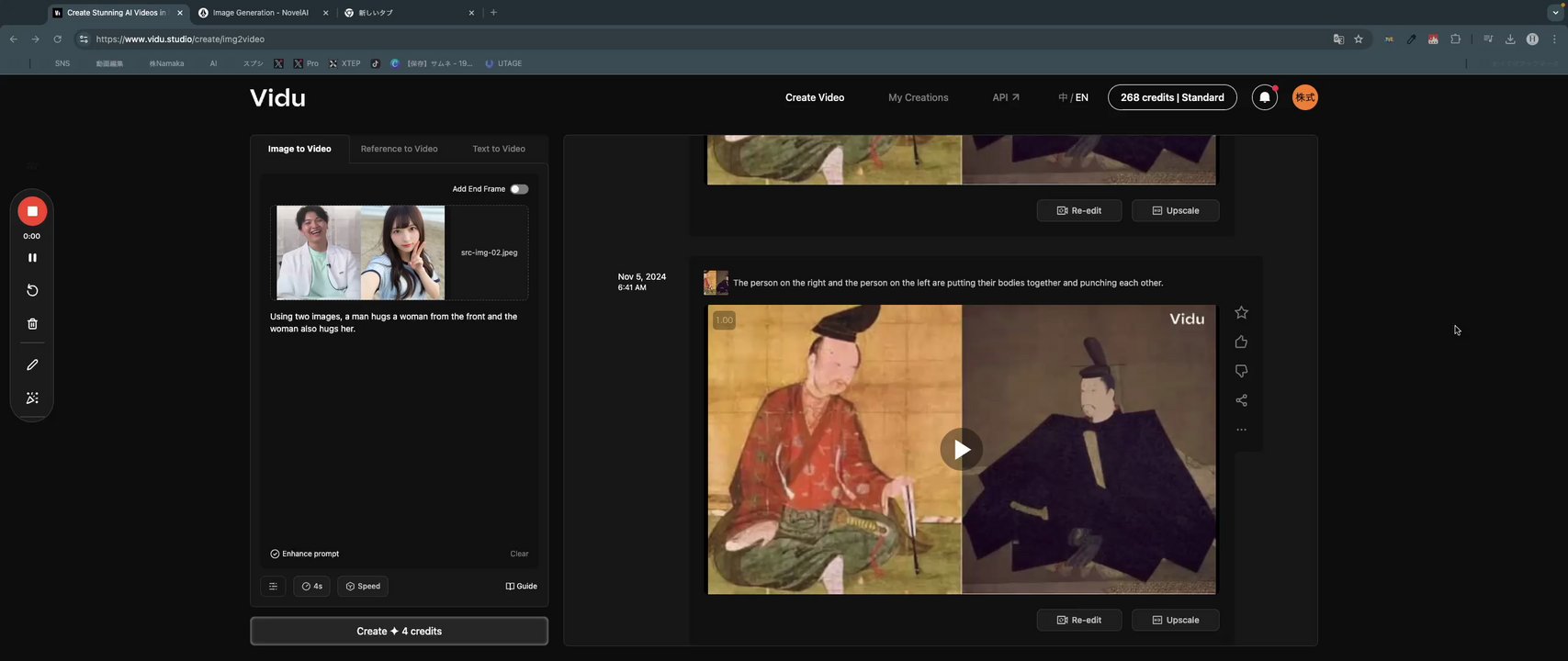Screen dimensions: 1568x661
Task: Toggle the Enhance prompt option
Action: 304,554
